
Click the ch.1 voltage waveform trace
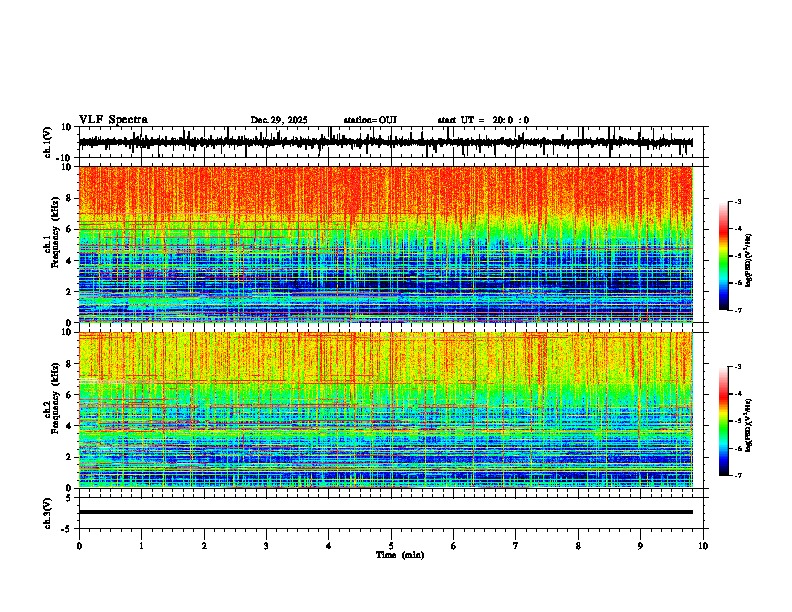(385, 142)
